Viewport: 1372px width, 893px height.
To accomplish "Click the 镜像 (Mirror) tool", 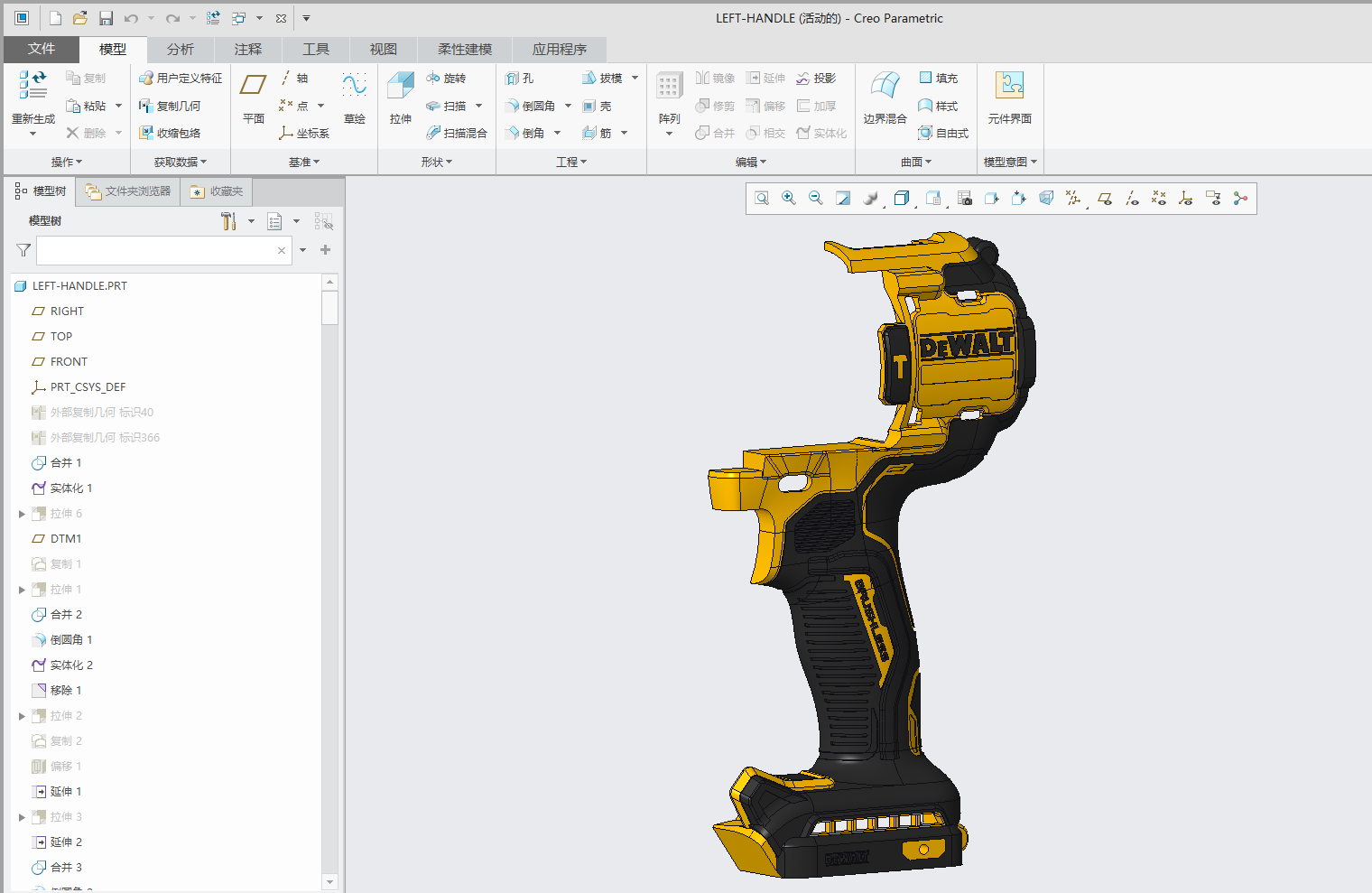I will pos(716,78).
